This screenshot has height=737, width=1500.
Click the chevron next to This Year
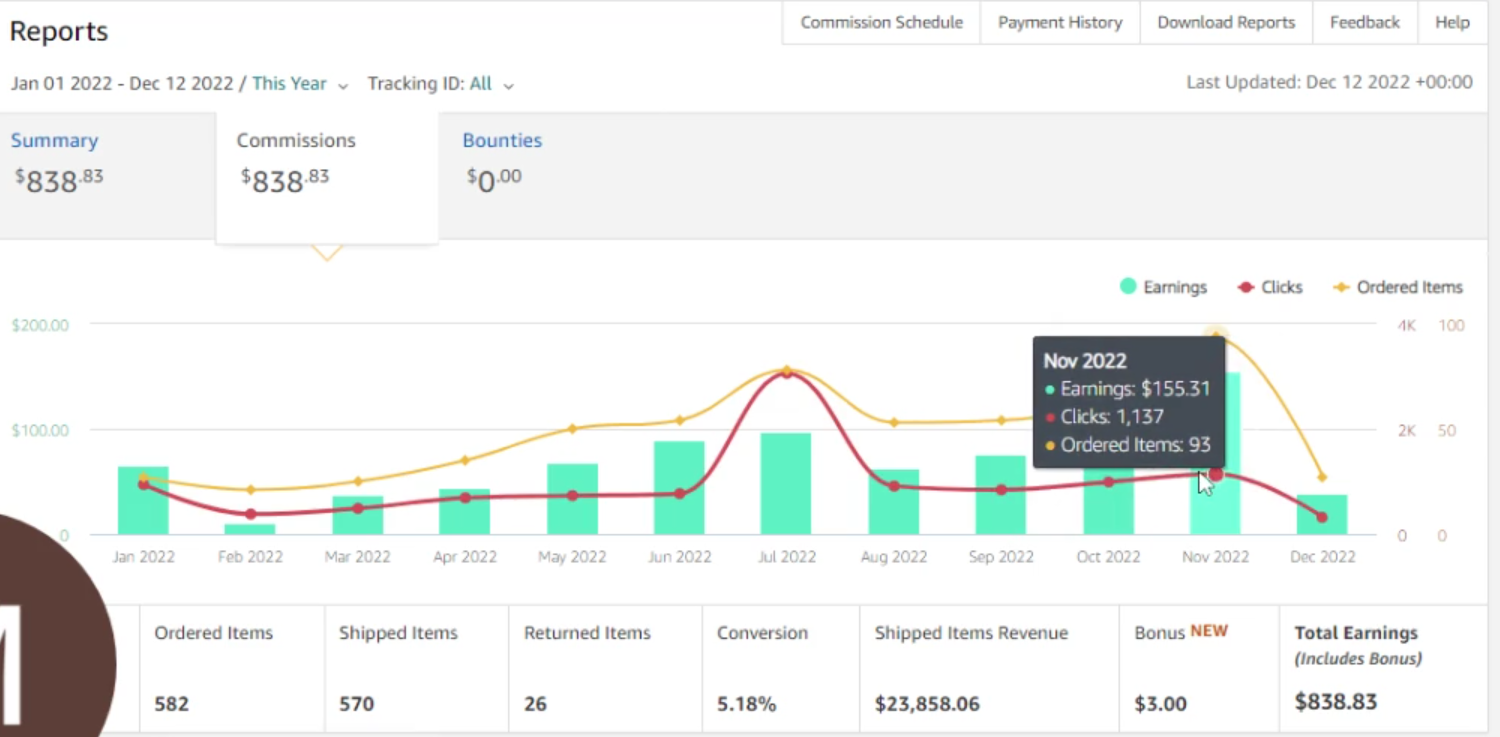click(343, 86)
